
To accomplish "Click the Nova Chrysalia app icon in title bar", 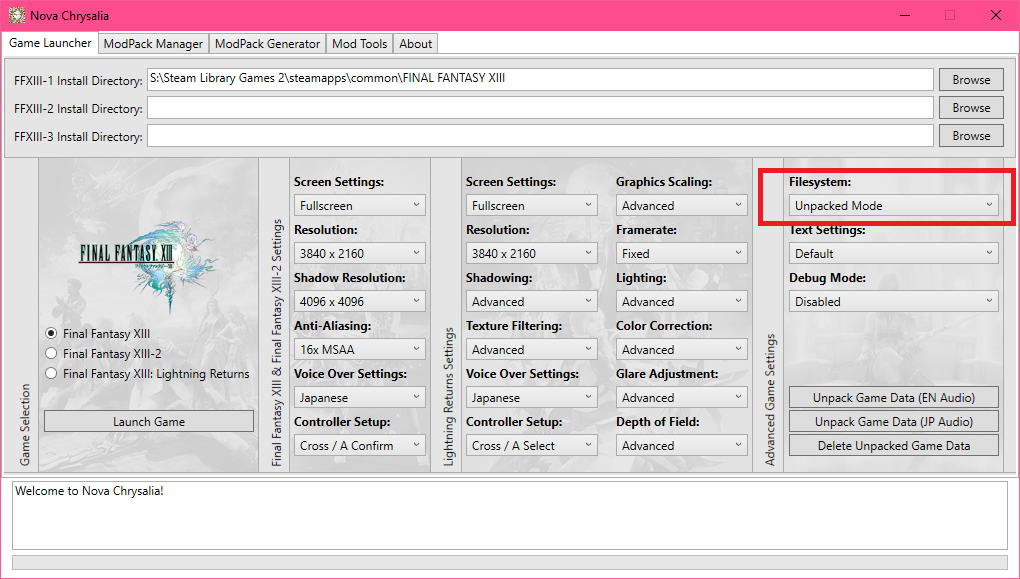I will click(16, 15).
